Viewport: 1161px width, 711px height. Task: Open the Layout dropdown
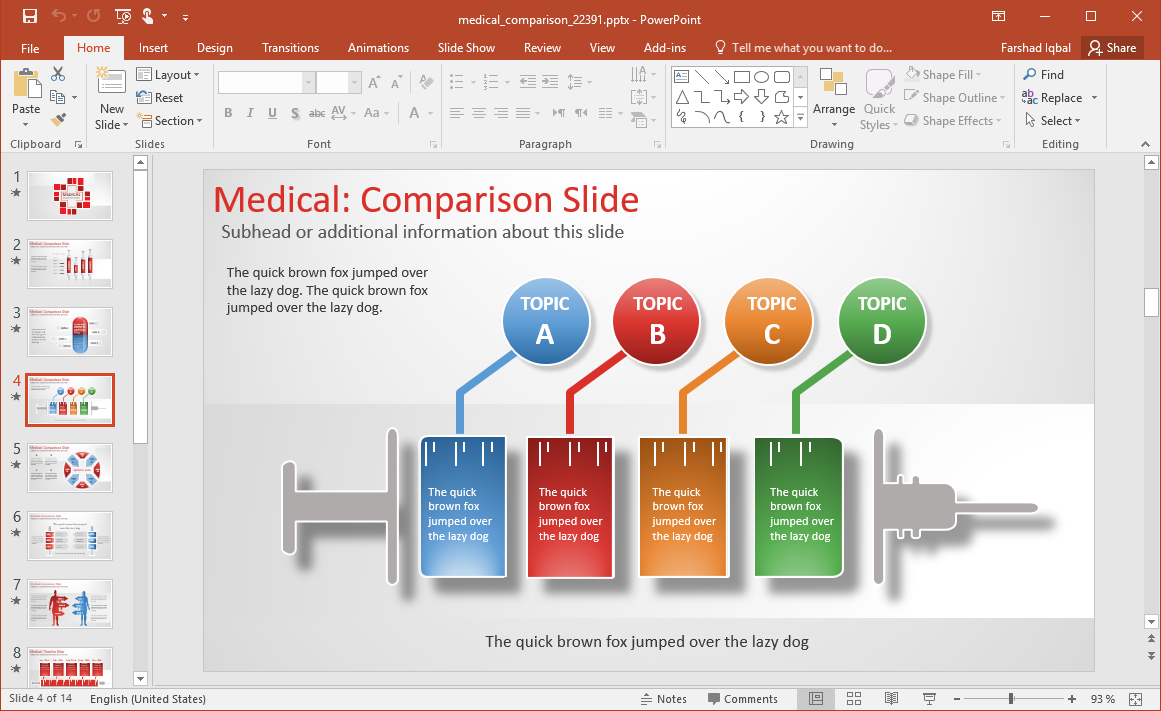(169, 74)
